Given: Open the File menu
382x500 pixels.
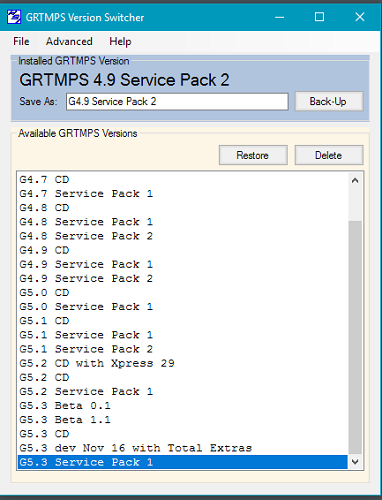Looking at the screenshot, I should (21, 41).
